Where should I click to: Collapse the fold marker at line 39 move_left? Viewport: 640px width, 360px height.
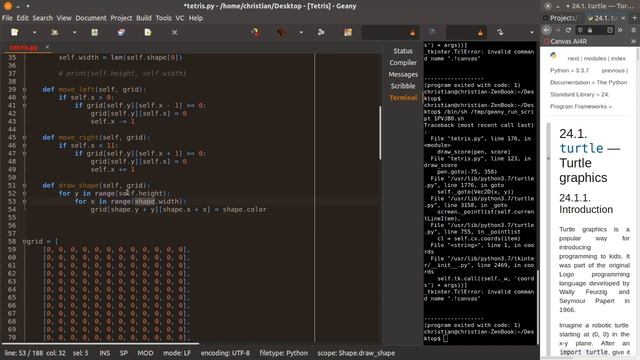[24, 89]
